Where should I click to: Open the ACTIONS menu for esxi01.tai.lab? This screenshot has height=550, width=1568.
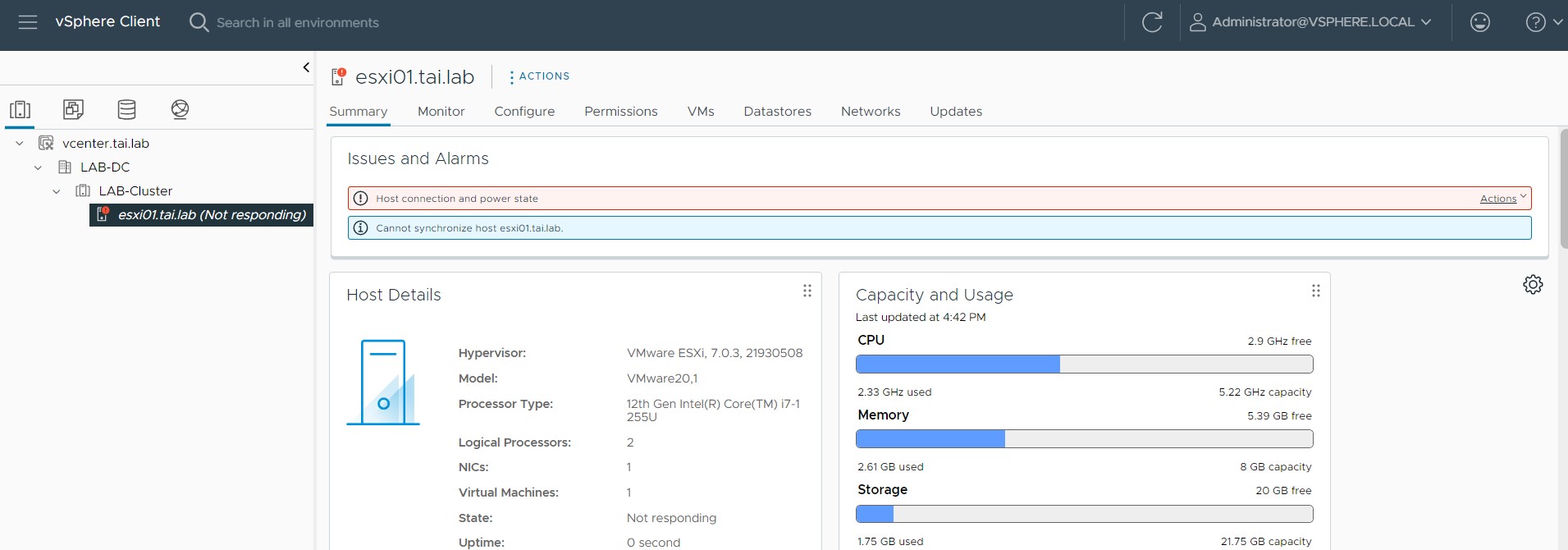click(x=539, y=76)
